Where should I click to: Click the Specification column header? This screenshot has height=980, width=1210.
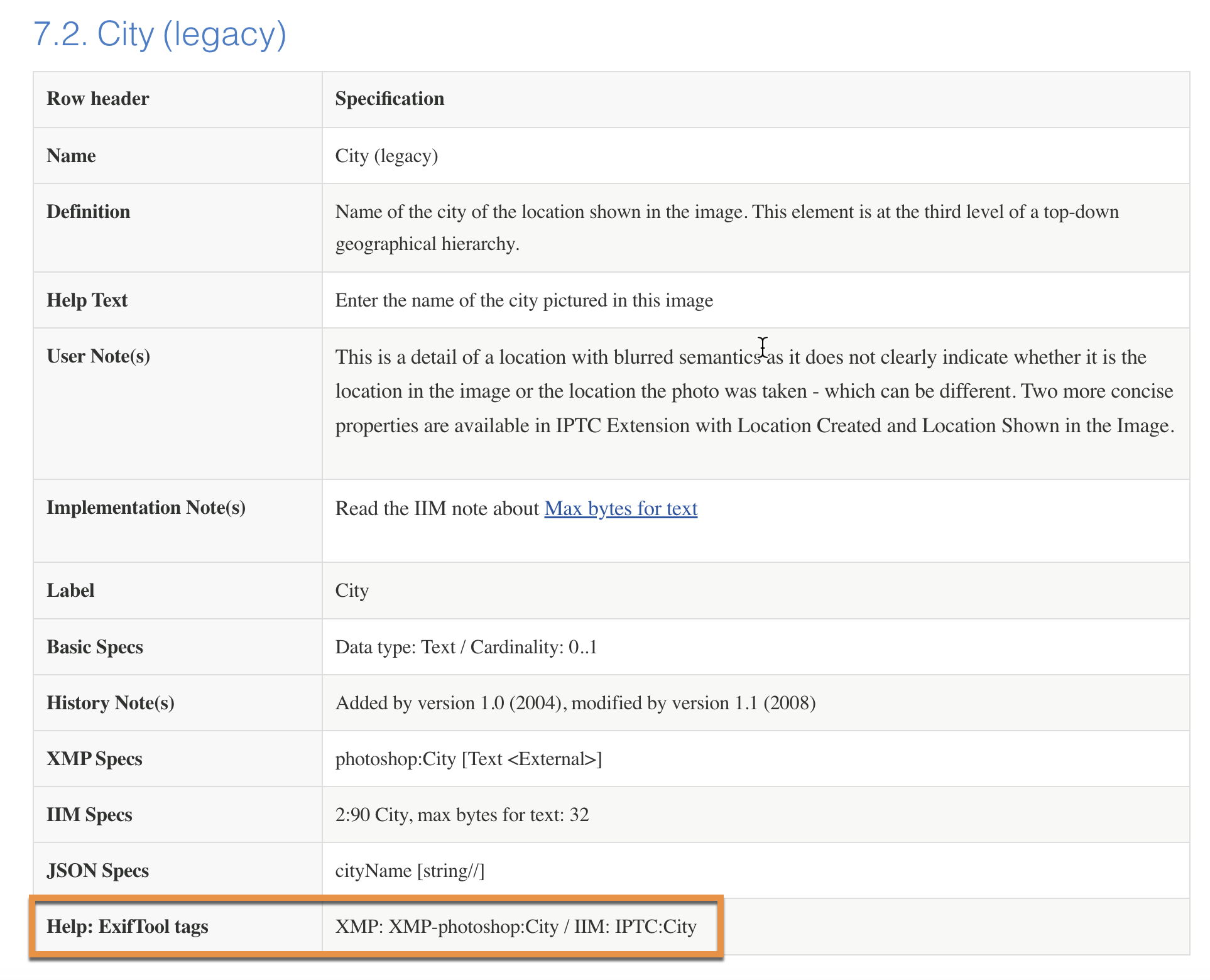click(x=389, y=99)
